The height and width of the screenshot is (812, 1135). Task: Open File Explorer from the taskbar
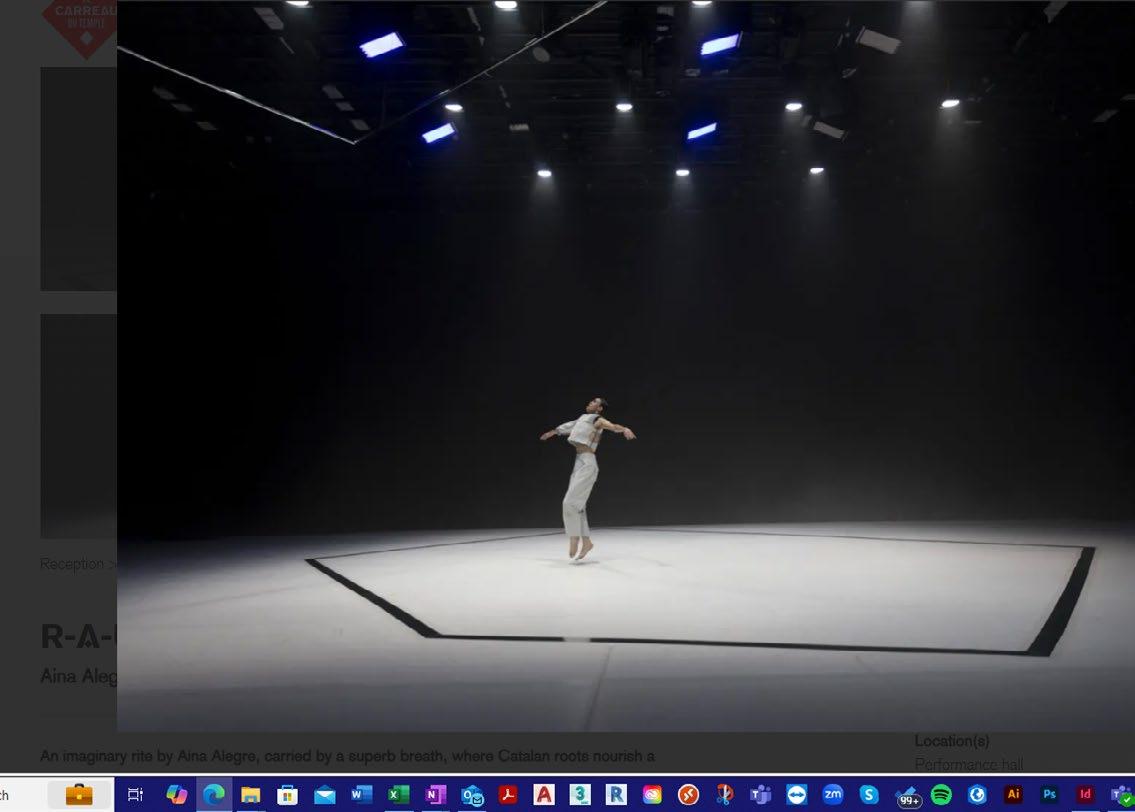(x=251, y=795)
